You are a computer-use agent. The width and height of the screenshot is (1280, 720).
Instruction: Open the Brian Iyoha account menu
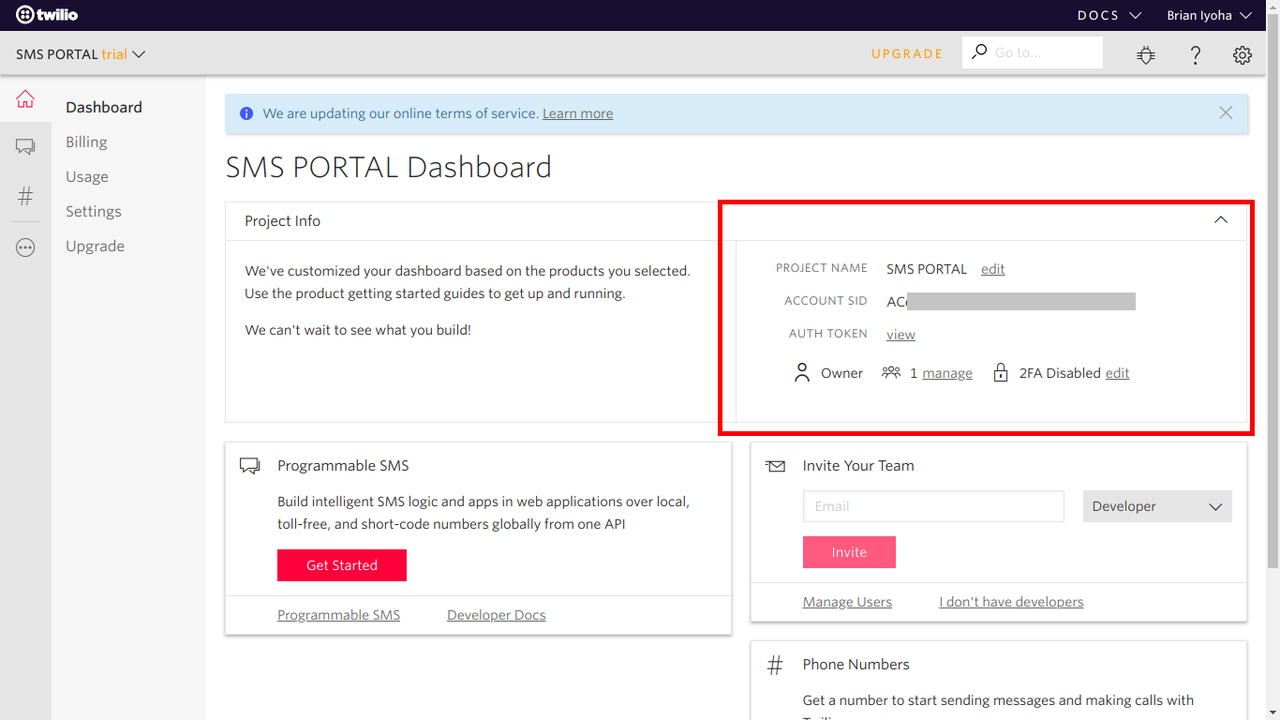click(1209, 15)
